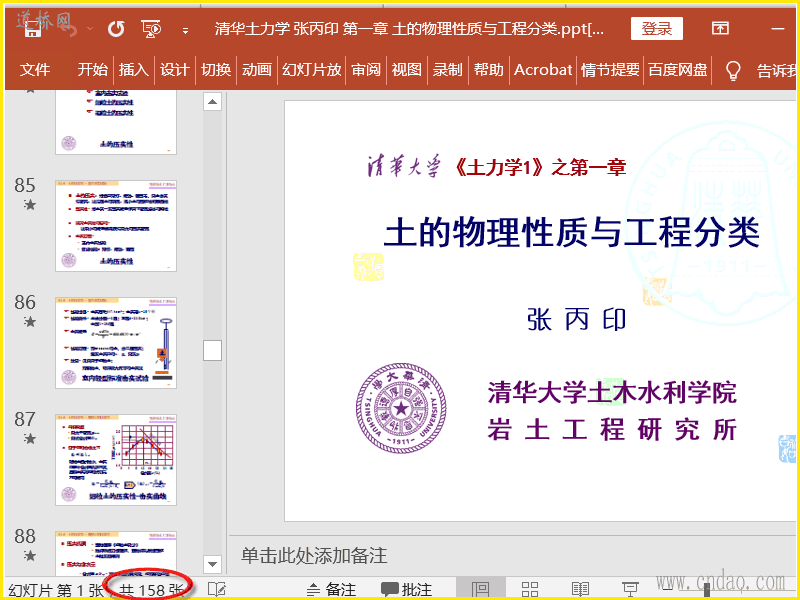Click the spell check book icon in status bar
Image resolution: width=800 pixels, height=600 pixels.
[217, 589]
